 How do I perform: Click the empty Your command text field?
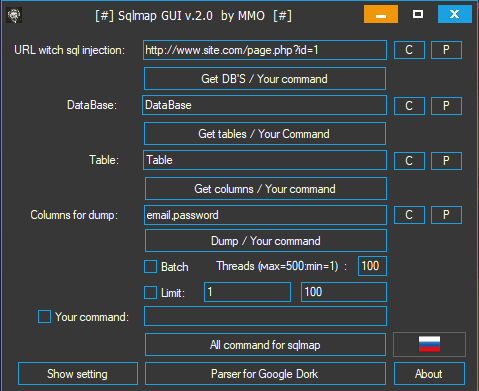265,316
